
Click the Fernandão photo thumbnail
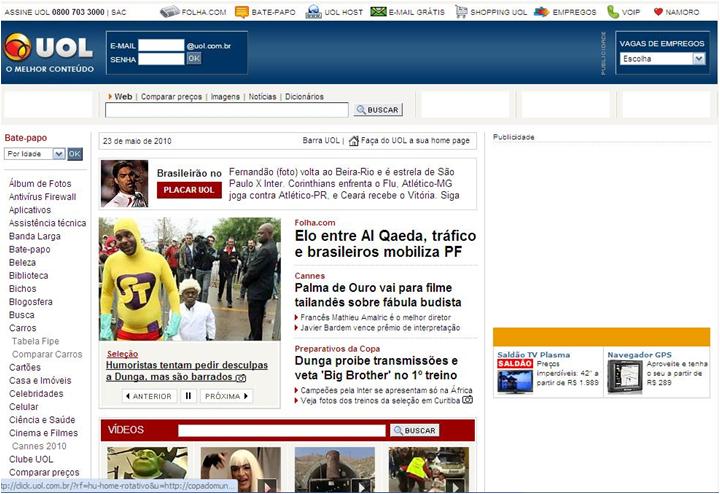pos(124,184)
